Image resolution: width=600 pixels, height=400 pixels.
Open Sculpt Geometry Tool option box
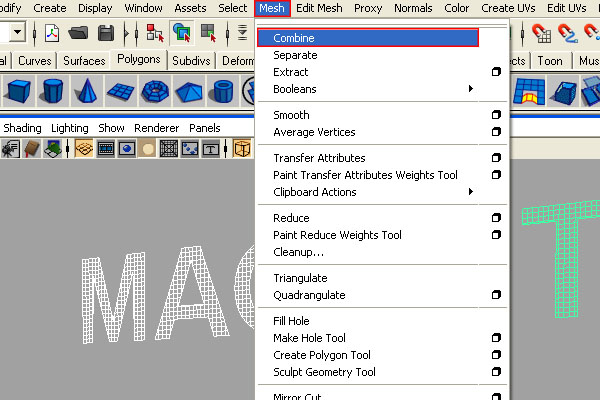pos(496,371)
